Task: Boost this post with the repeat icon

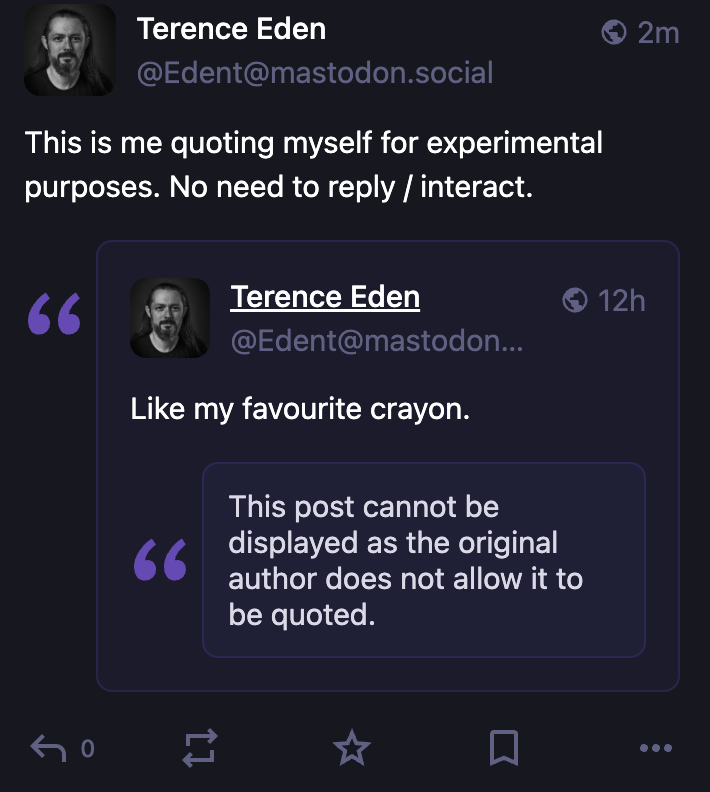Action: tap(200, 747)
